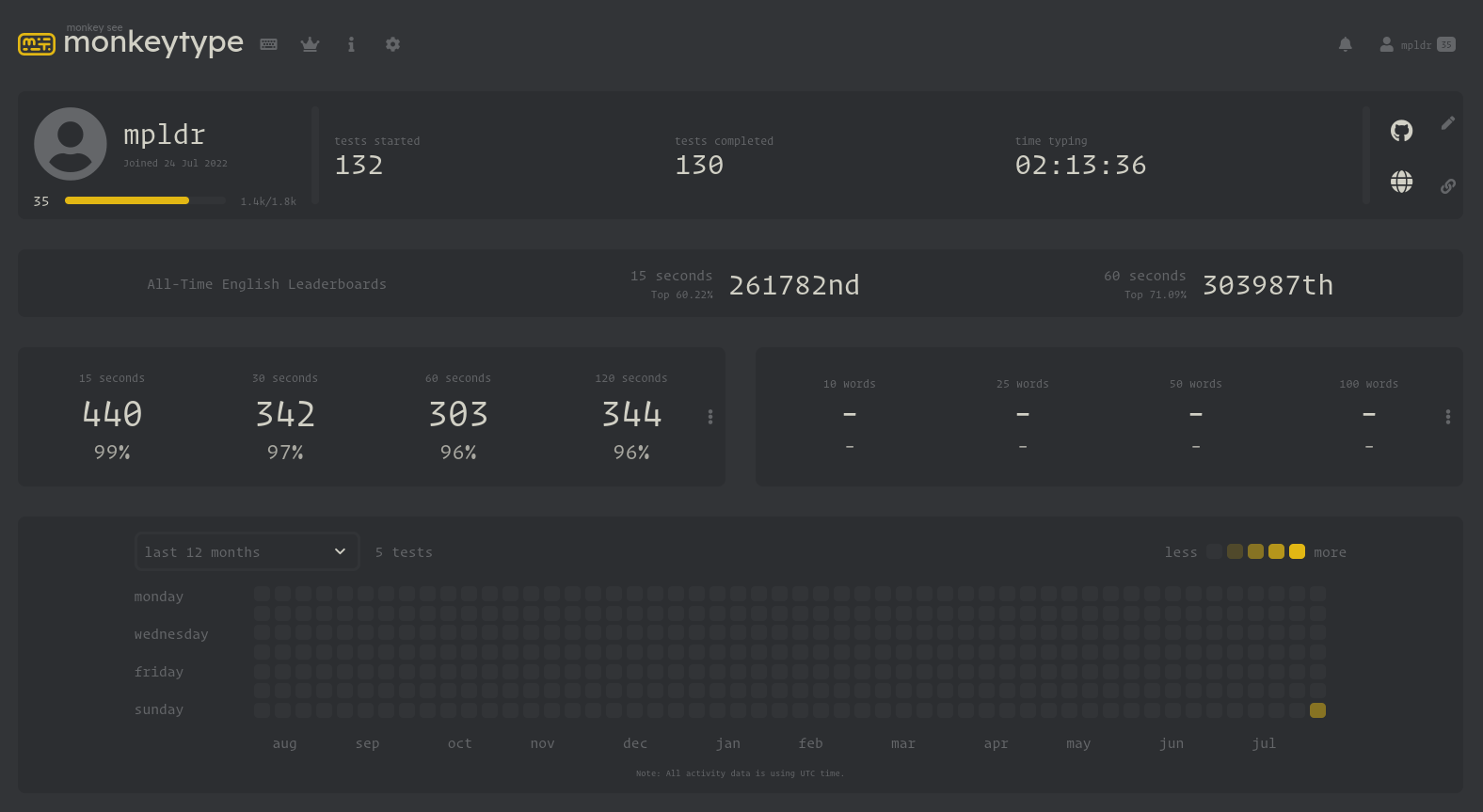Viewport: 1483px width, 812px height.
Task: Click the darkest legend swatch next to 'less'
Action: [x=1214, y=551]
